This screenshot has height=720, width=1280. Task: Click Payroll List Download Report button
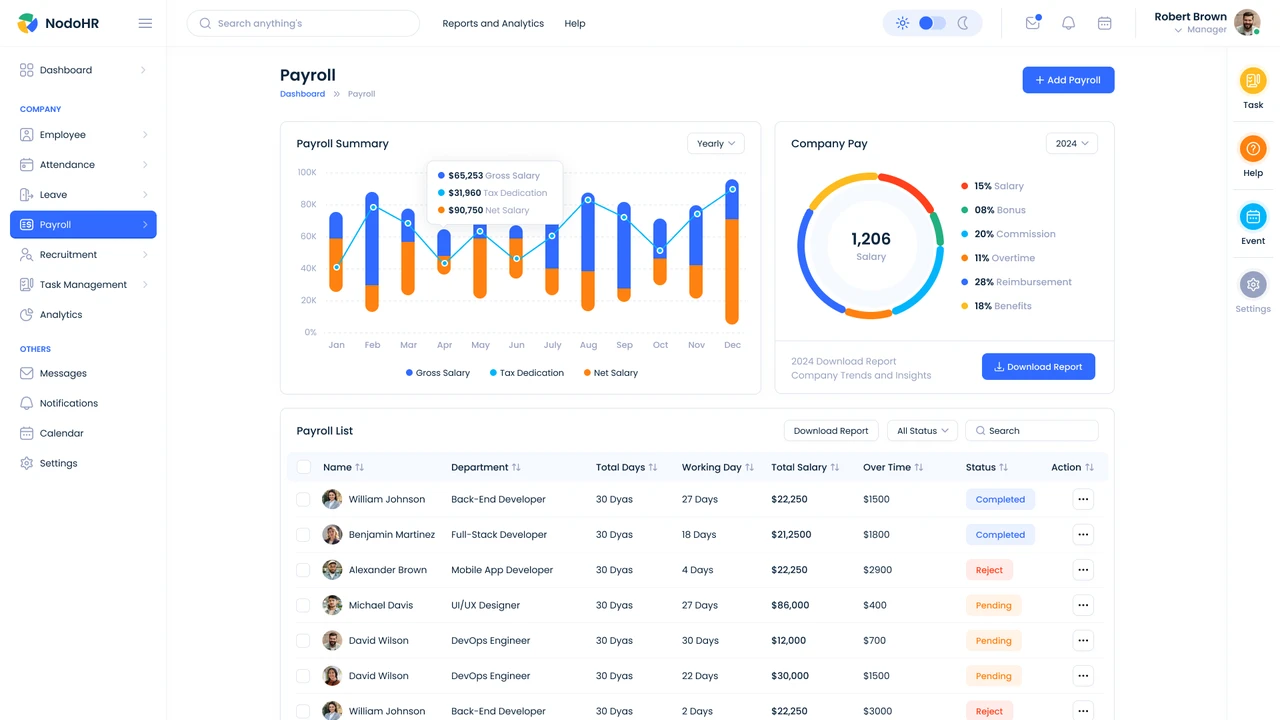coord(831,431)
